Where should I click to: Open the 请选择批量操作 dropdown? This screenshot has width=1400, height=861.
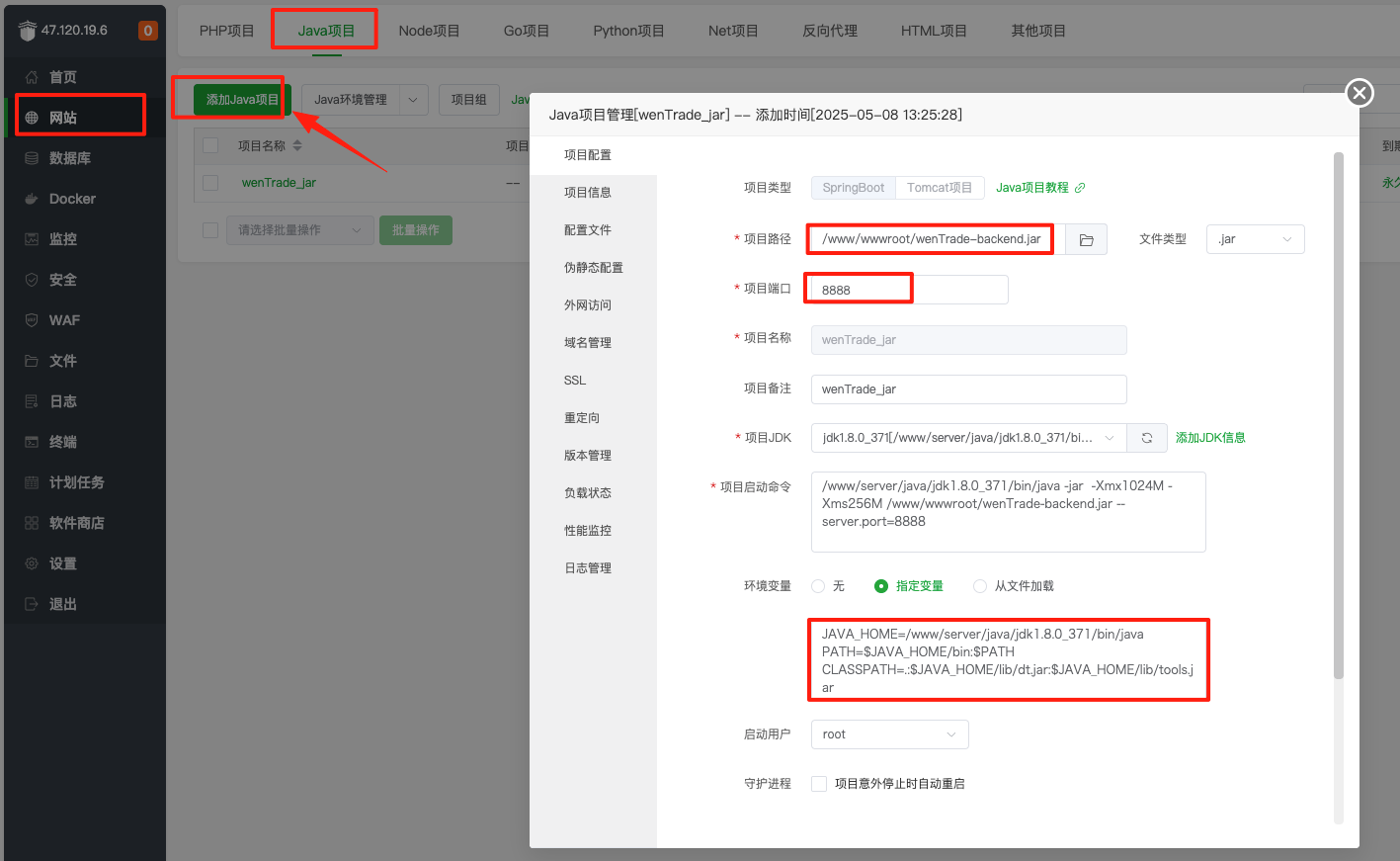(x=300, y=230)
